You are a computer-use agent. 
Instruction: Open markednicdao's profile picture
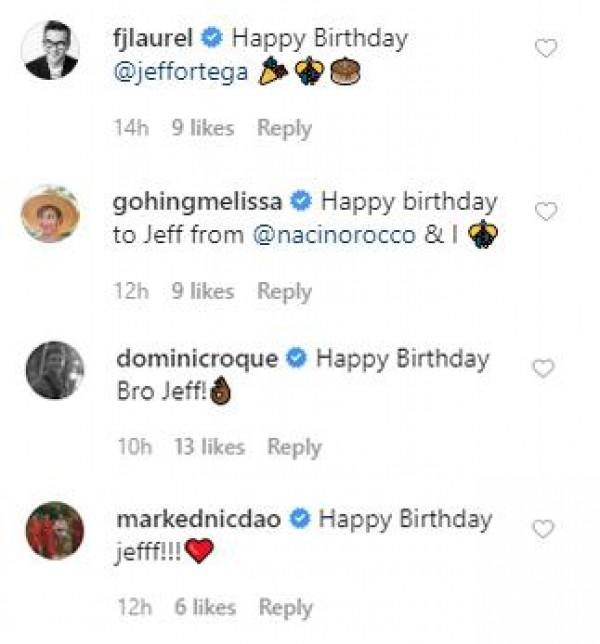[51, 530]
